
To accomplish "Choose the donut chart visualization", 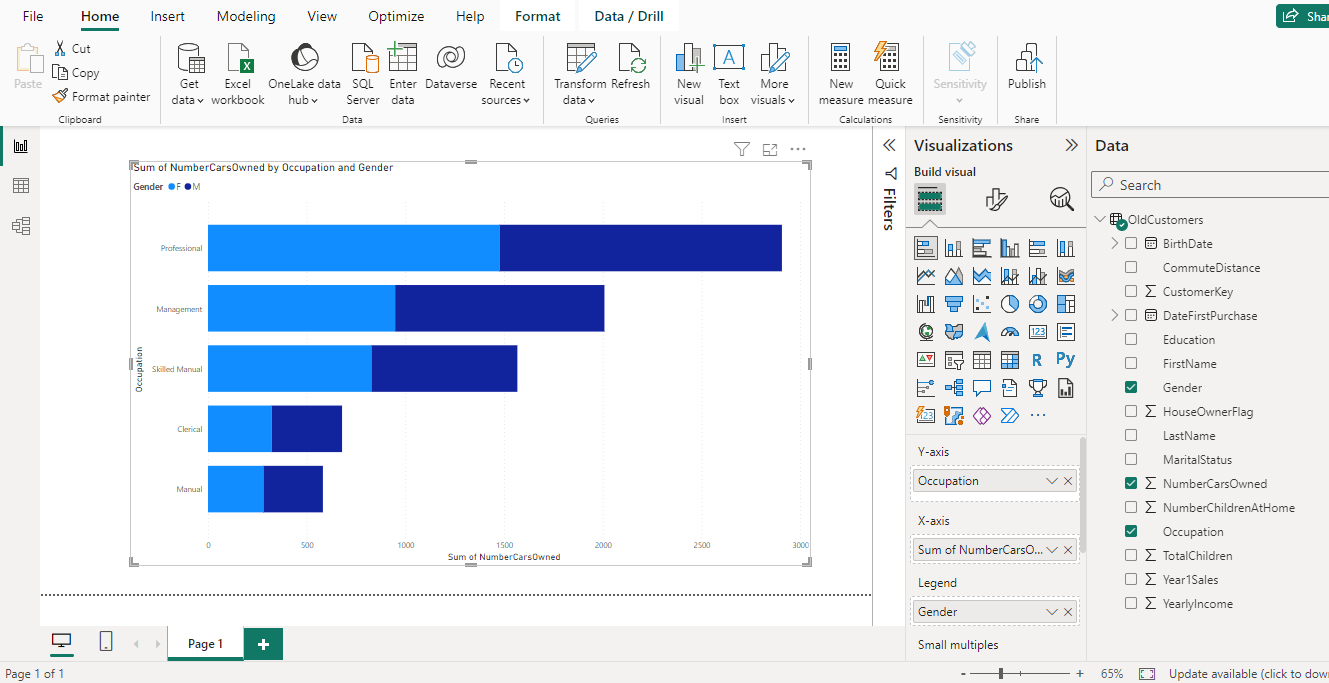I will tap(1037, 303).
